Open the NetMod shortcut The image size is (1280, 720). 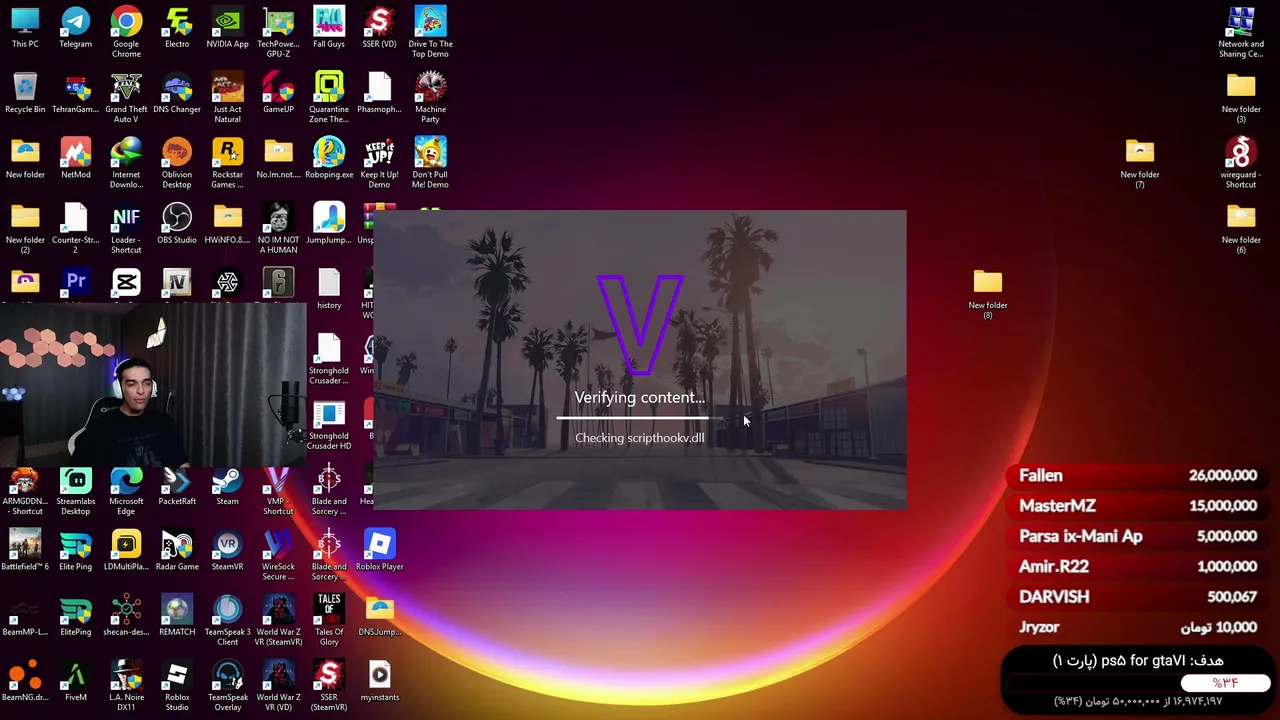pyautogui.click(x=76, y=158)
